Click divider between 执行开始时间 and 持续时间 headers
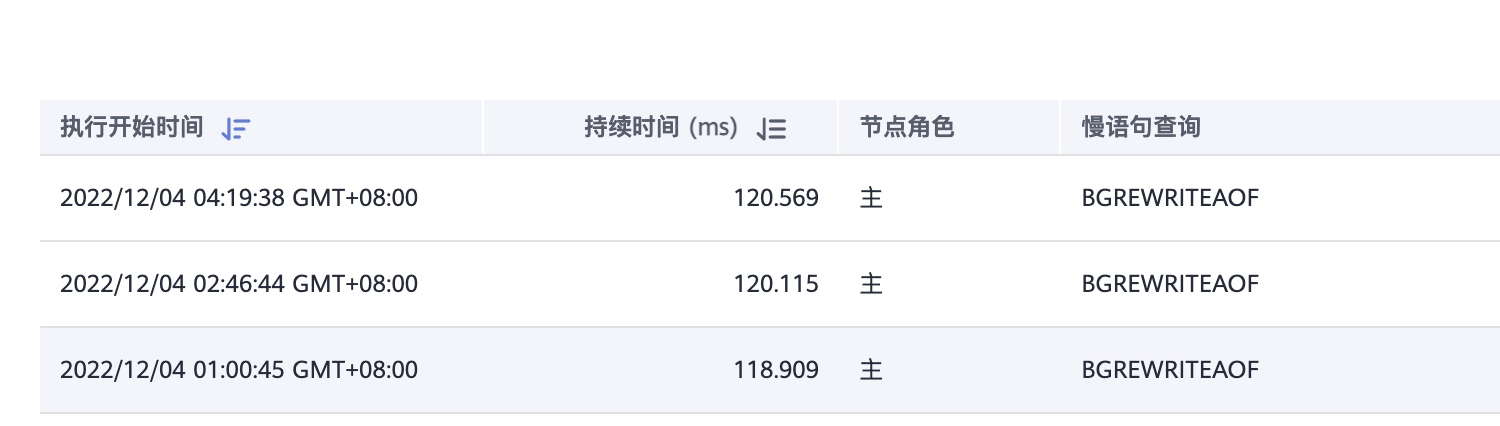Image resolution: width=1500 pixels, height=426 pixels. coord(483,127)
